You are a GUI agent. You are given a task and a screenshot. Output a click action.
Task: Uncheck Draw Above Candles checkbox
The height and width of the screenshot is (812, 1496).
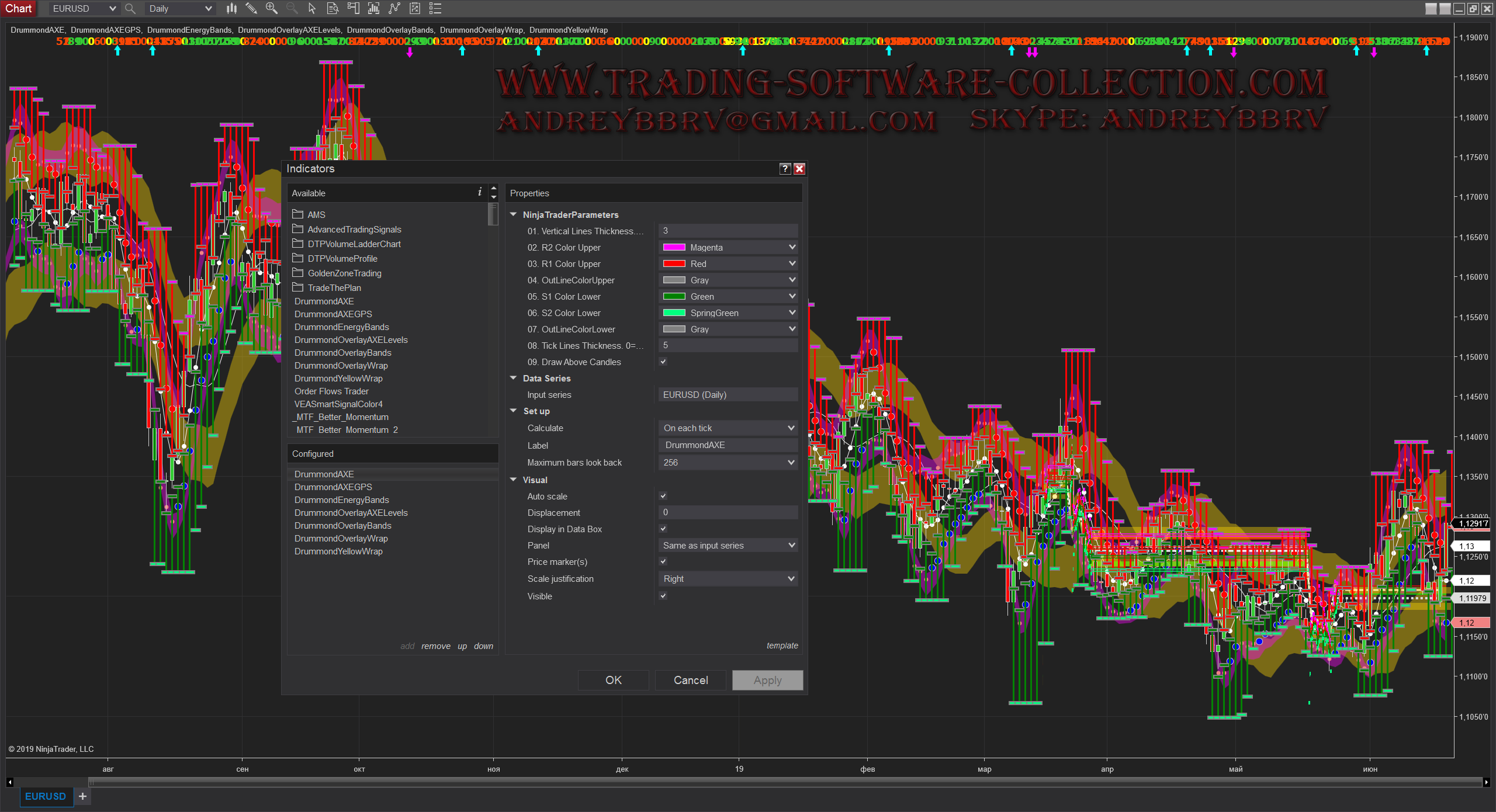pos(663,362)
